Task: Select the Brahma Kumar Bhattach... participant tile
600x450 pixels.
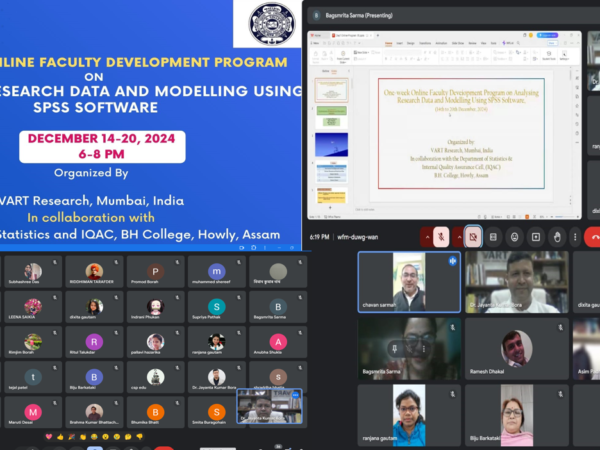Action: (94, 412)
